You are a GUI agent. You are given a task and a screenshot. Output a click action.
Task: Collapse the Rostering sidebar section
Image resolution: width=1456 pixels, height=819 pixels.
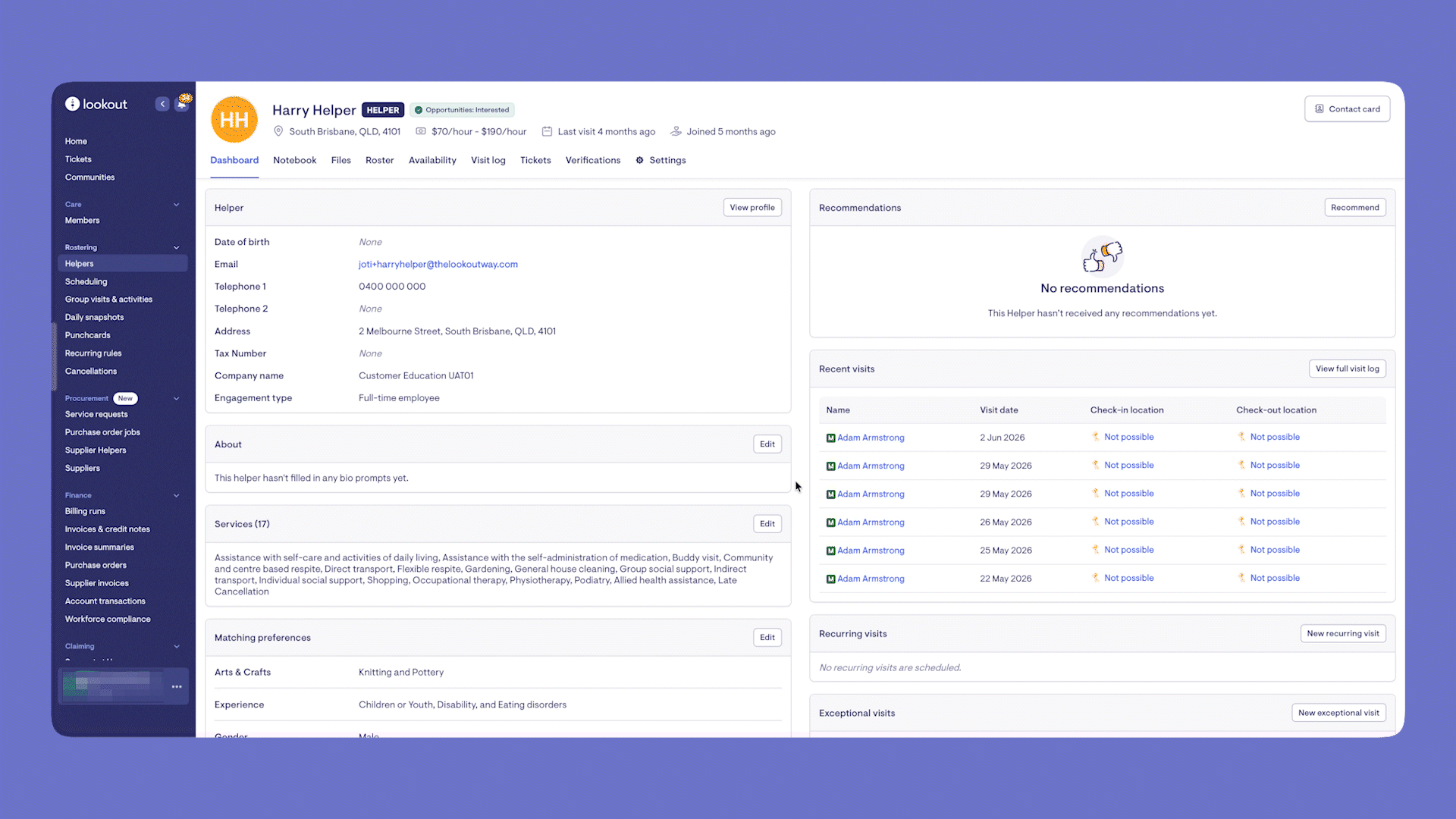click(177, 247)
